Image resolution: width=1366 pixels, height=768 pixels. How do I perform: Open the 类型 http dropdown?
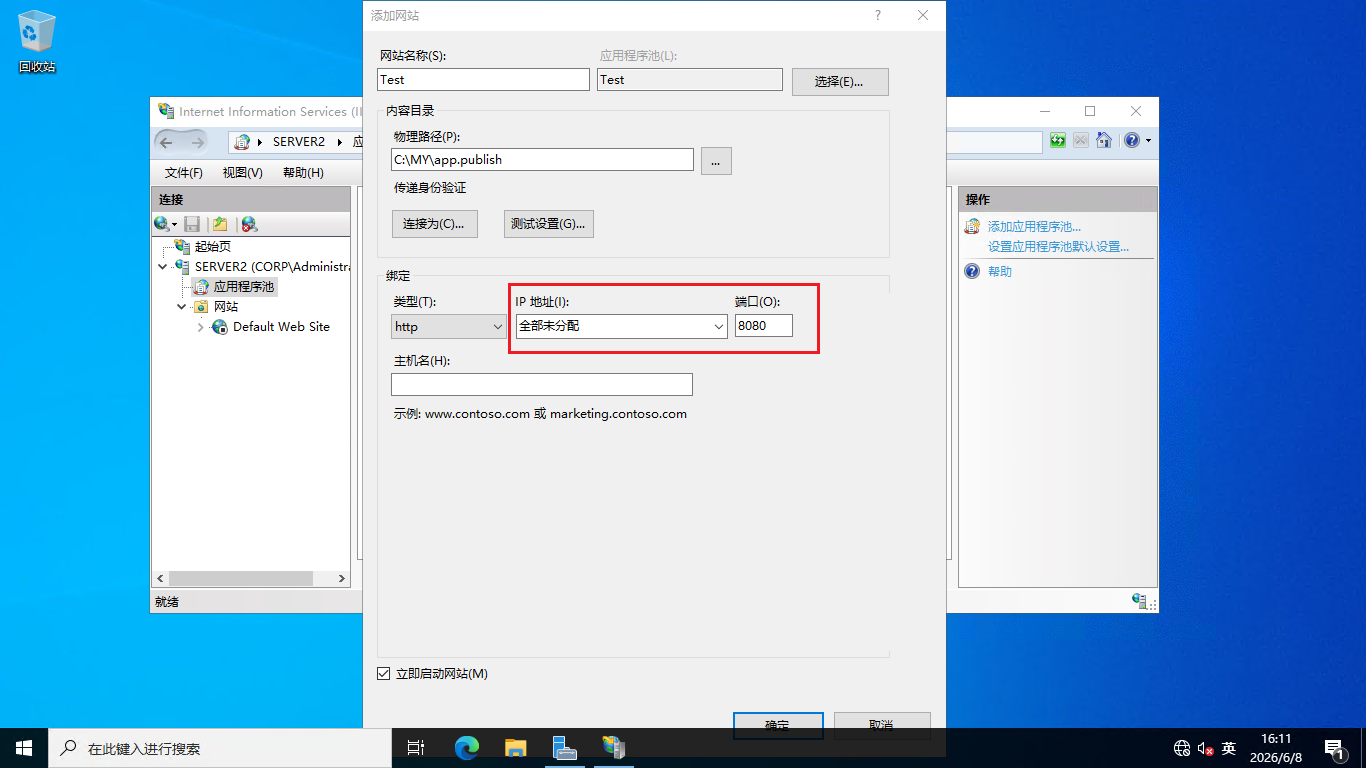[450, 326]
